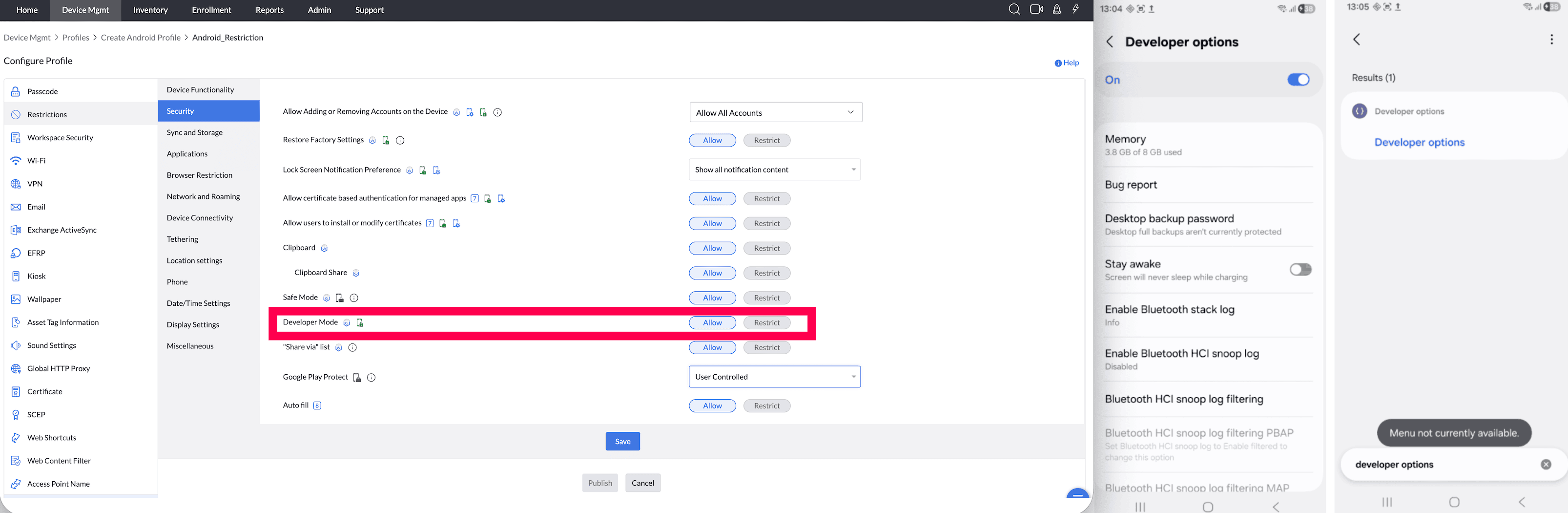
Task: Set Clipboard to Restrict
Action: (x=766, y=249)
